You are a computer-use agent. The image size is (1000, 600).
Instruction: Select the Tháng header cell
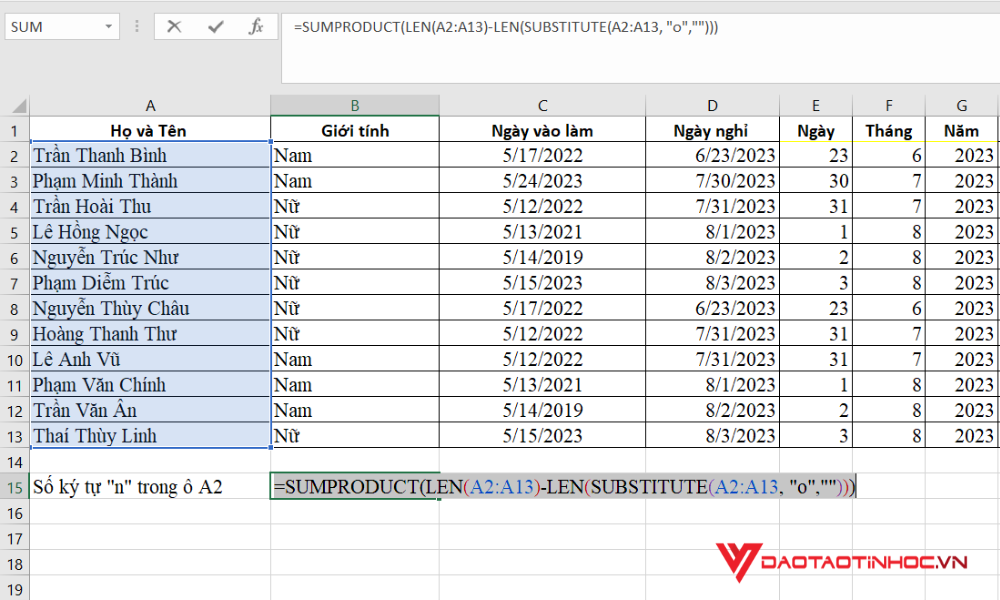[888, 130]
